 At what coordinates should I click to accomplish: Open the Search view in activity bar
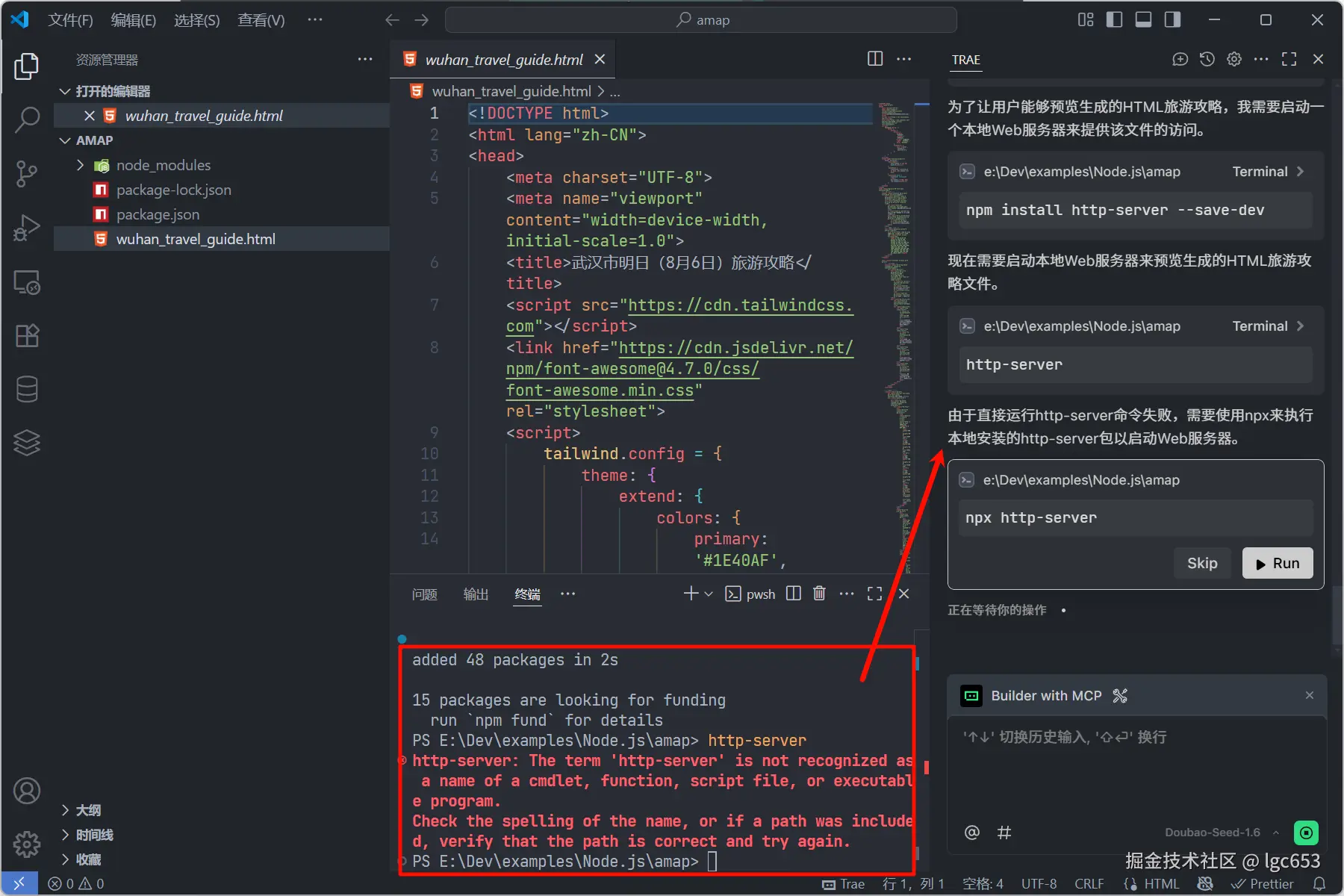(x=27, y=119)
